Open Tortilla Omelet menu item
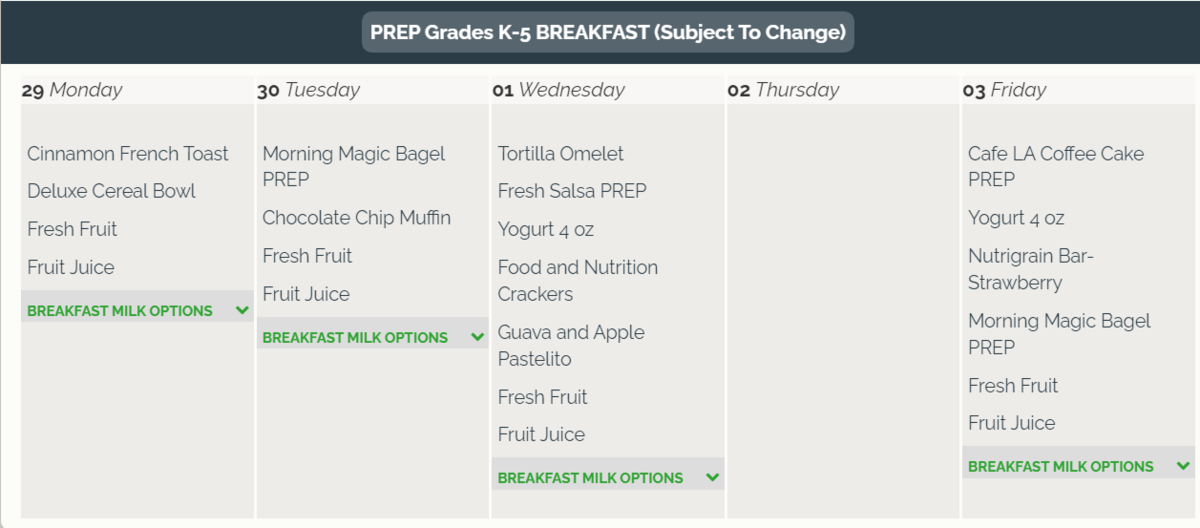 (560, 154)
